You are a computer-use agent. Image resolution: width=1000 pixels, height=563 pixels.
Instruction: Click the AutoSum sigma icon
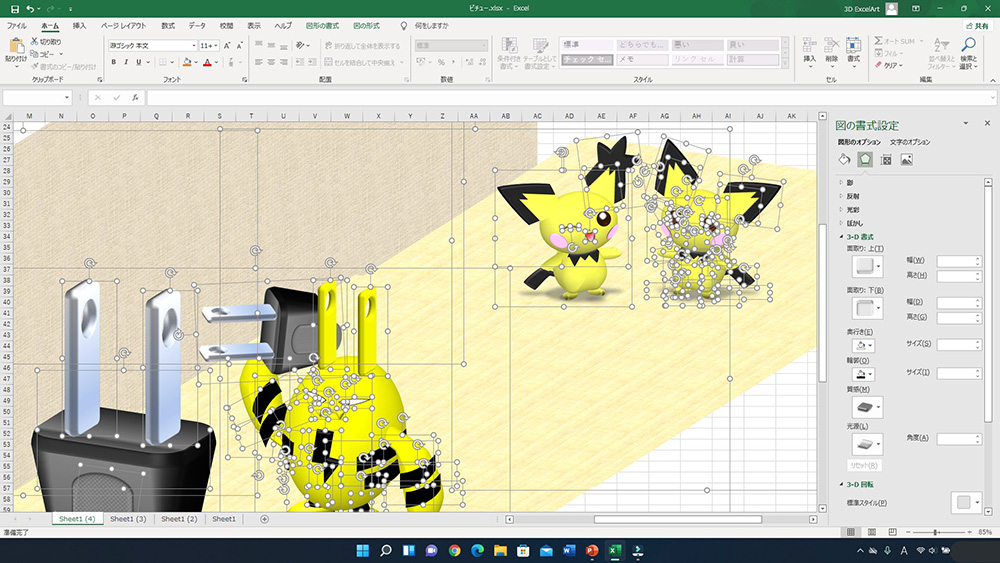(879, 41)
